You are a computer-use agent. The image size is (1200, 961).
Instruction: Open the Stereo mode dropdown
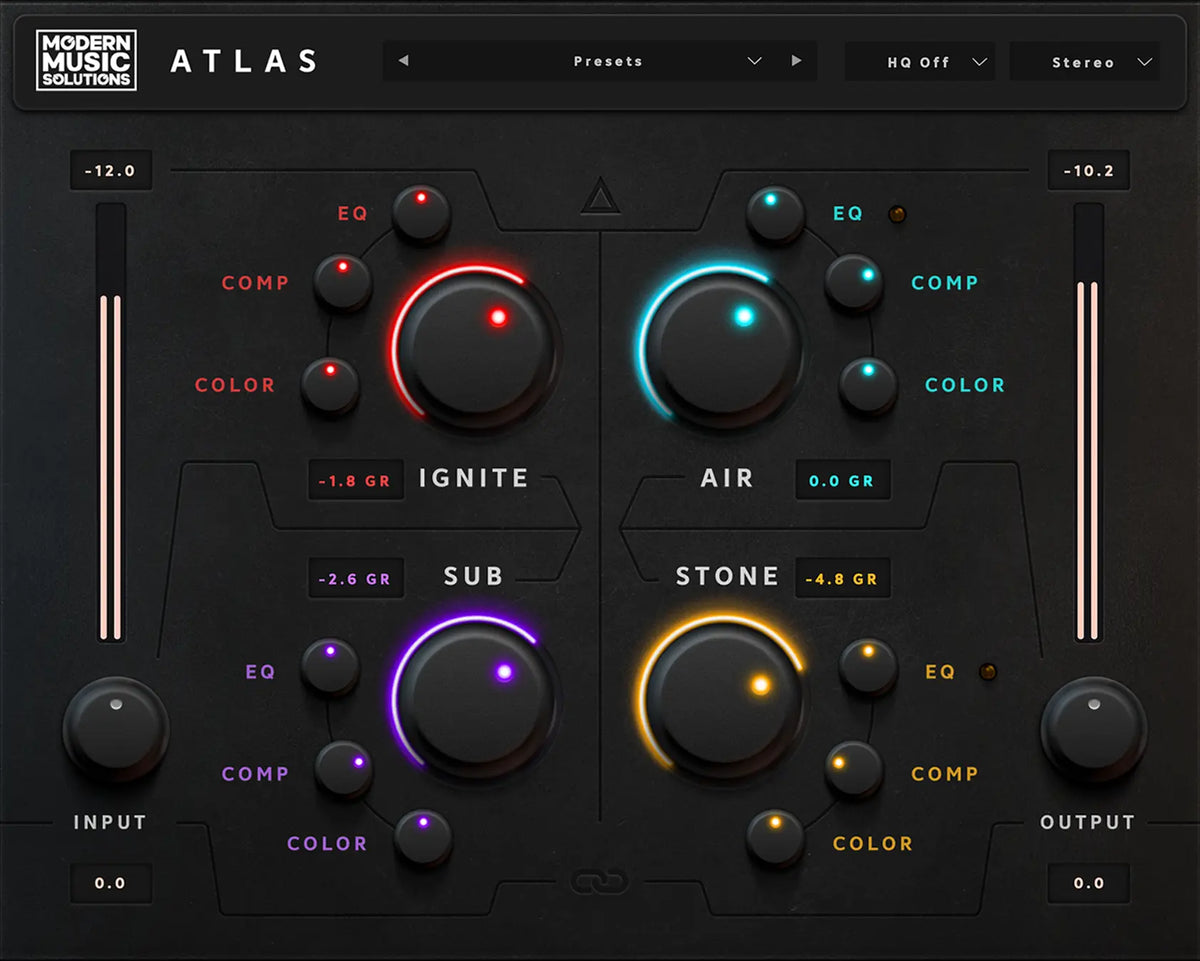[1085, 61]
